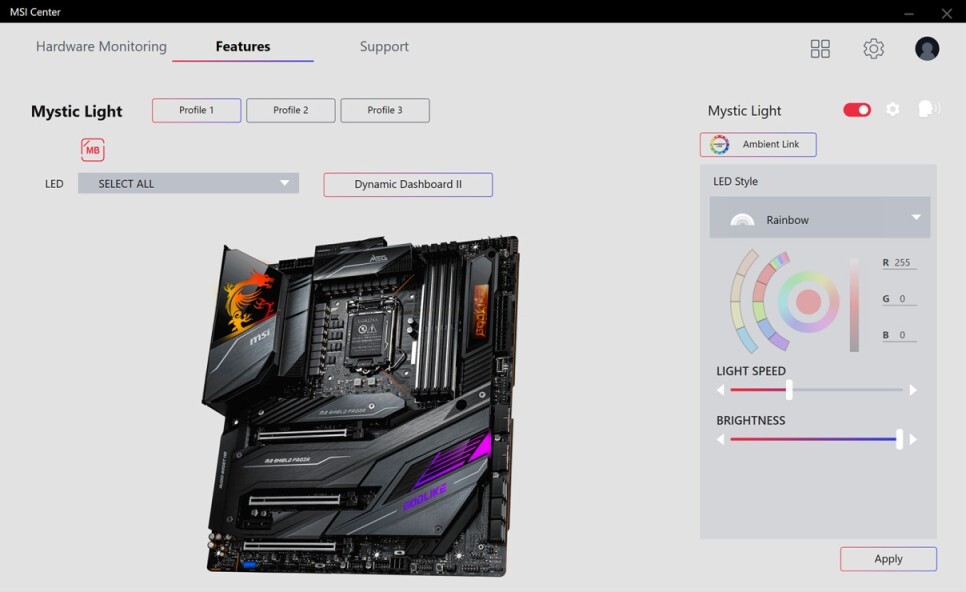Viewport: 966px width, 592px height.
Task: Select Profile 2
Action: tap(291, 110)
